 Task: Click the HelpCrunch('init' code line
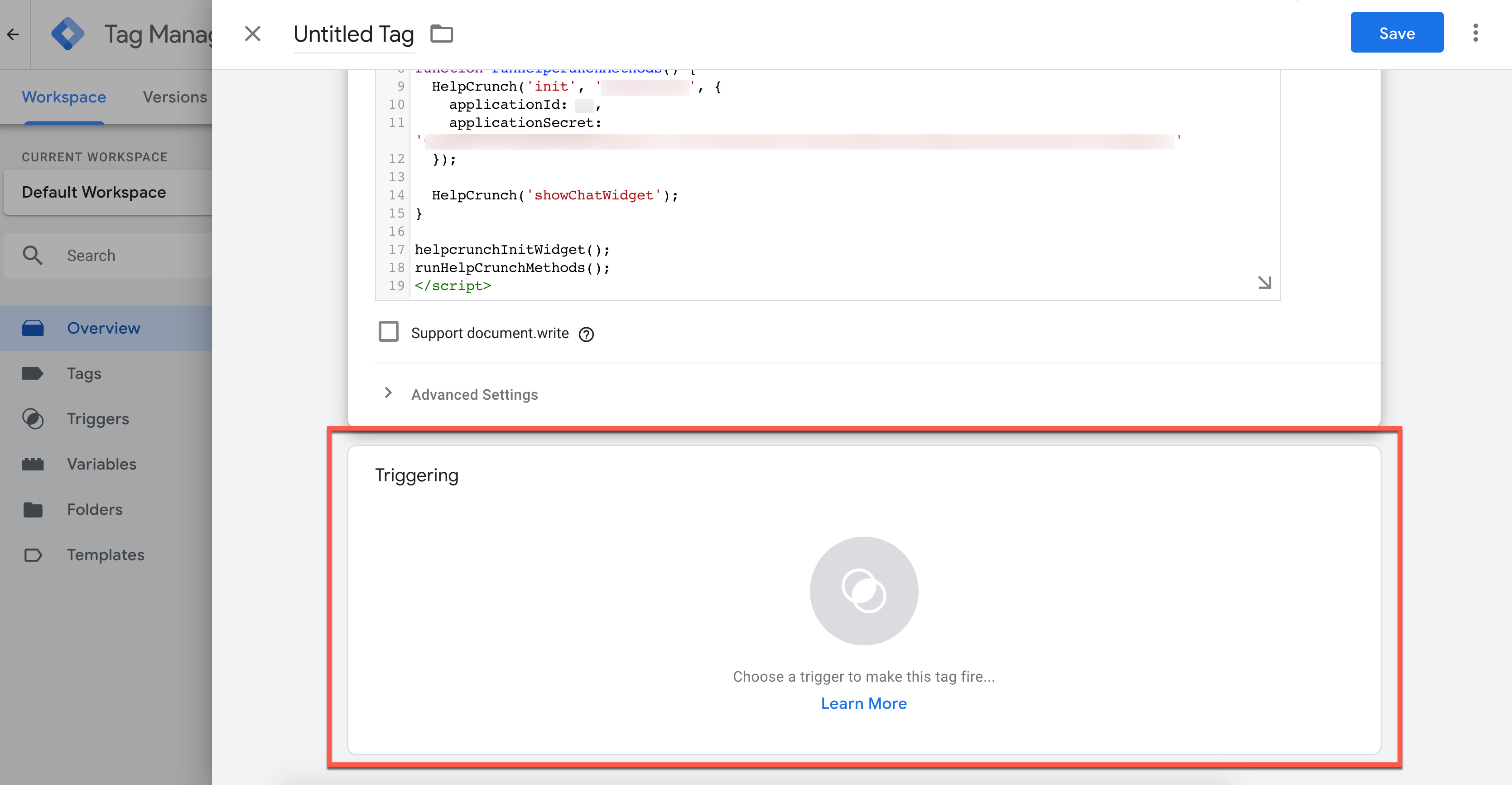[576, 87]
